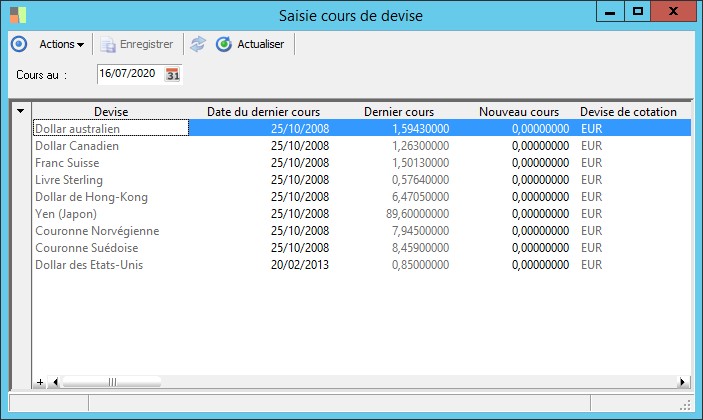This screenshot has height=420, width=703.
Task: Expand the grid selector arrow in header corner
Action: tap(21, 111)
